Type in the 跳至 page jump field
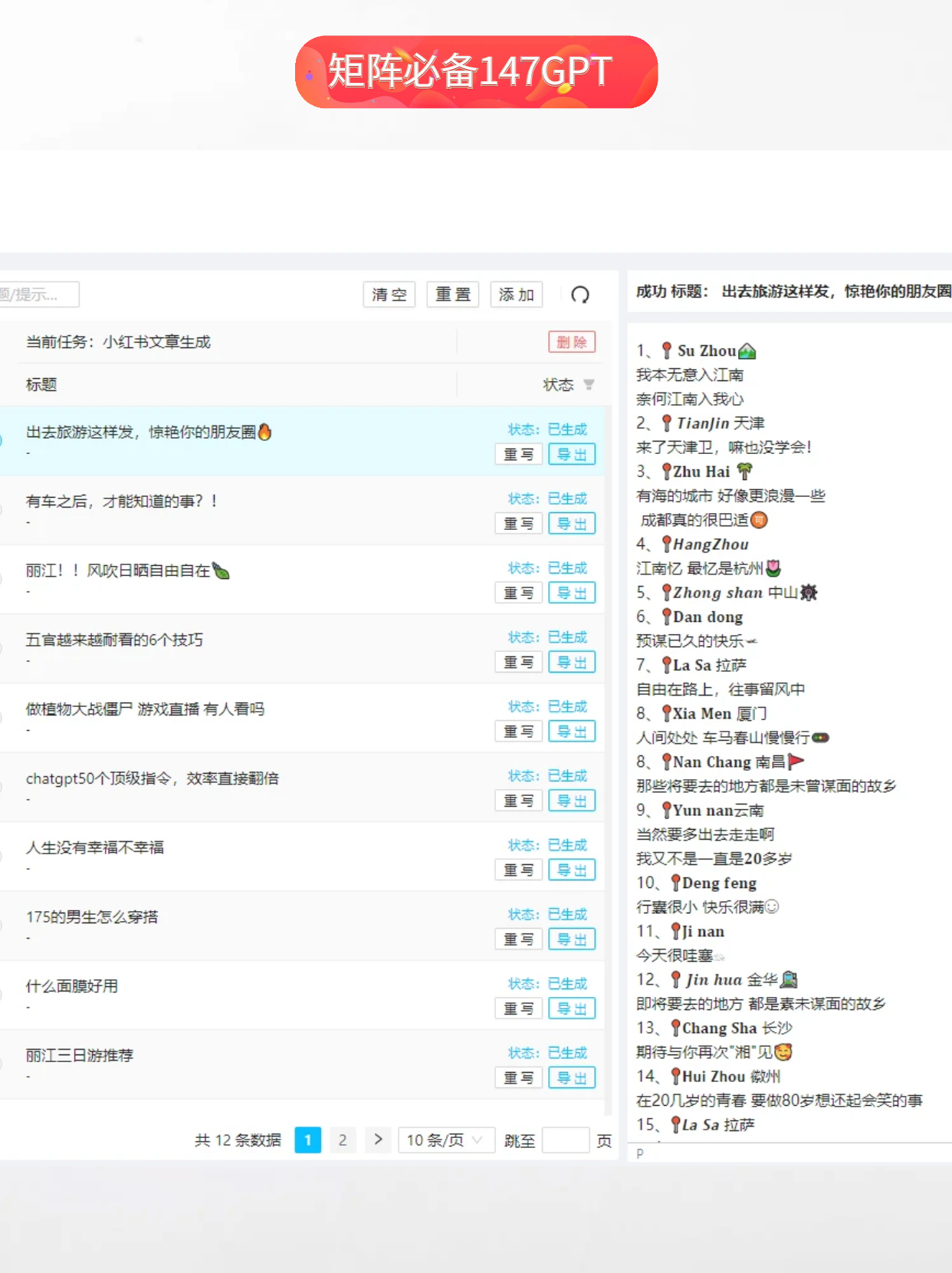952x1273 pixels. (565, 1140)
